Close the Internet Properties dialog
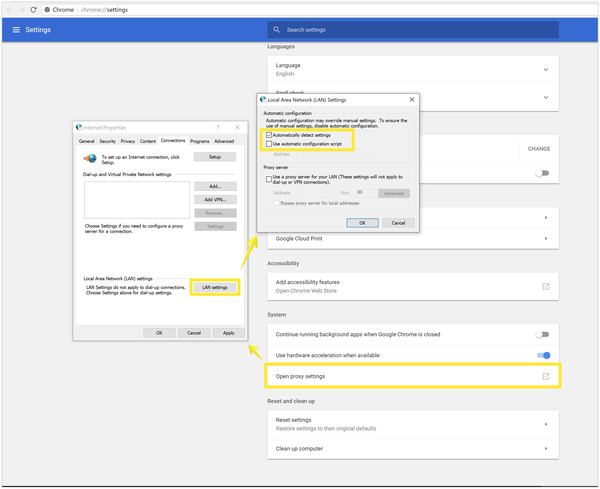This screenshot has height=489, width=600. point(237,127)
